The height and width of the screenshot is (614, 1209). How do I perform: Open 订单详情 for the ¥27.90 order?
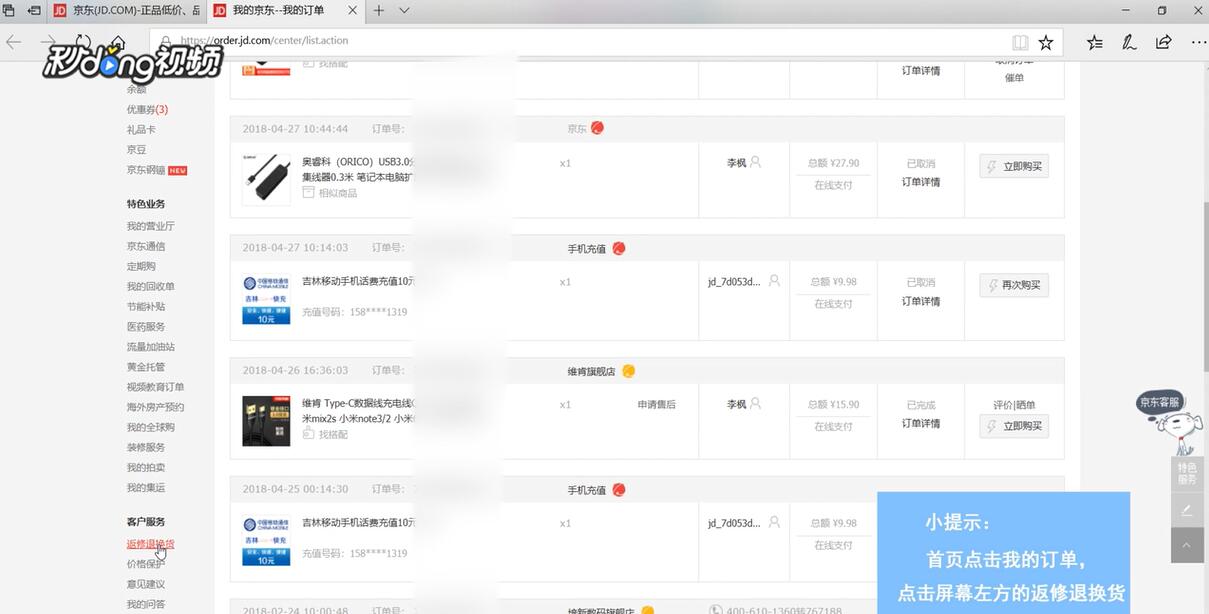tap(921, 182)
